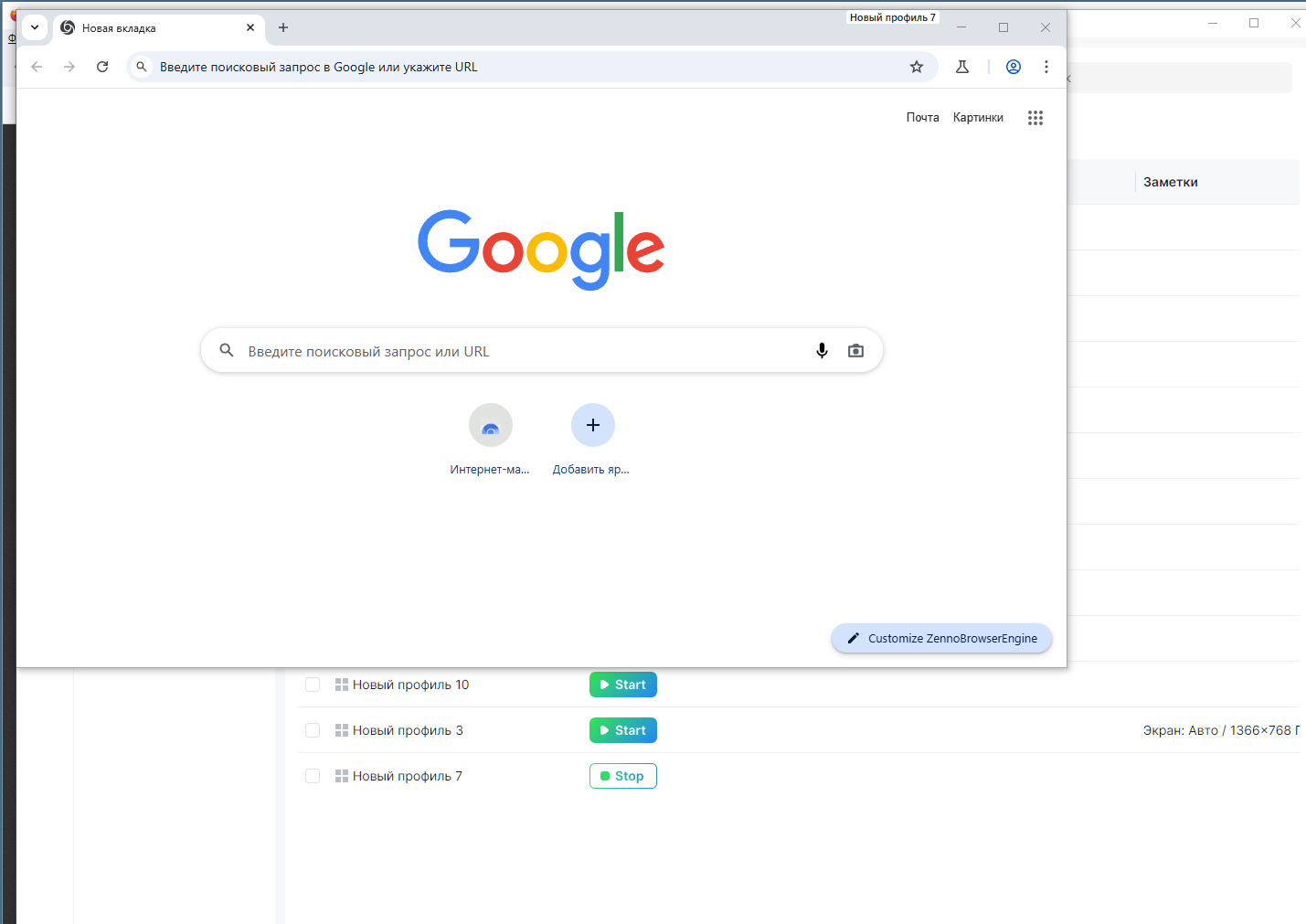Screen dimensions: 1306x924
Task: Focus the browser address bar
Action: coord(532,67)
